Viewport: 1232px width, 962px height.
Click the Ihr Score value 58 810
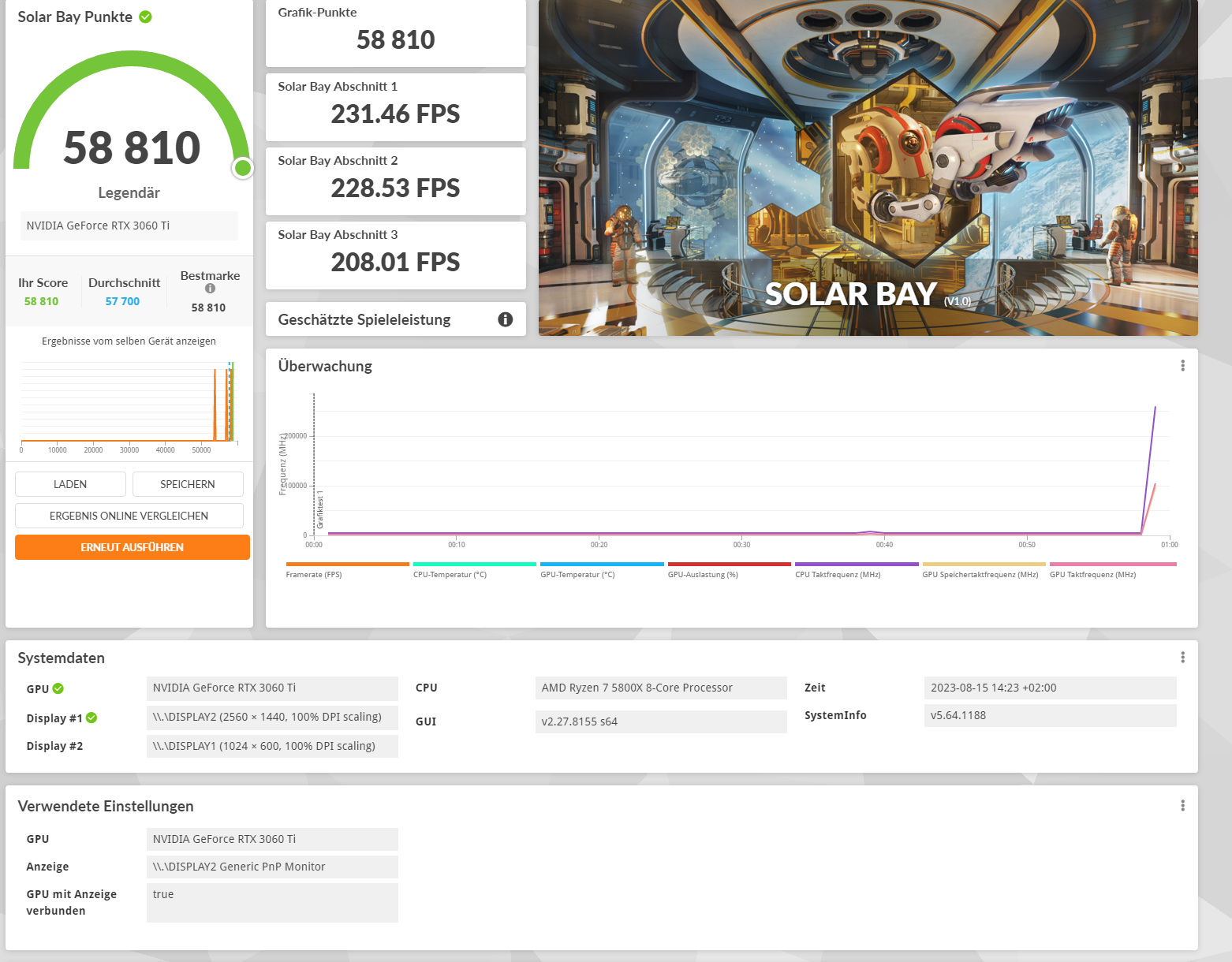[x=41, y=301]
